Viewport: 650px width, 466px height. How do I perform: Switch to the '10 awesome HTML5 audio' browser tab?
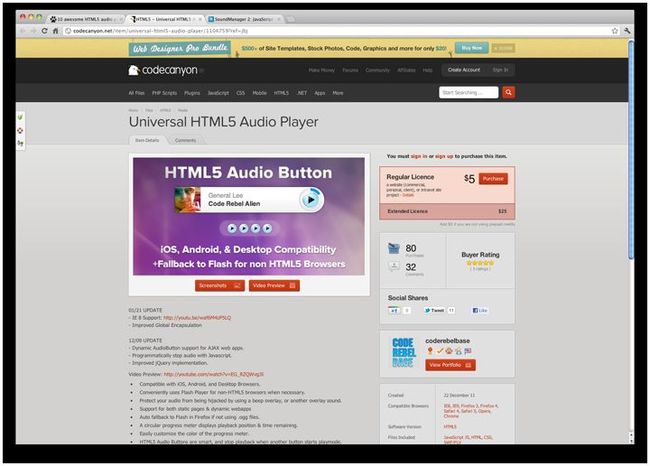tap(86, 19)
